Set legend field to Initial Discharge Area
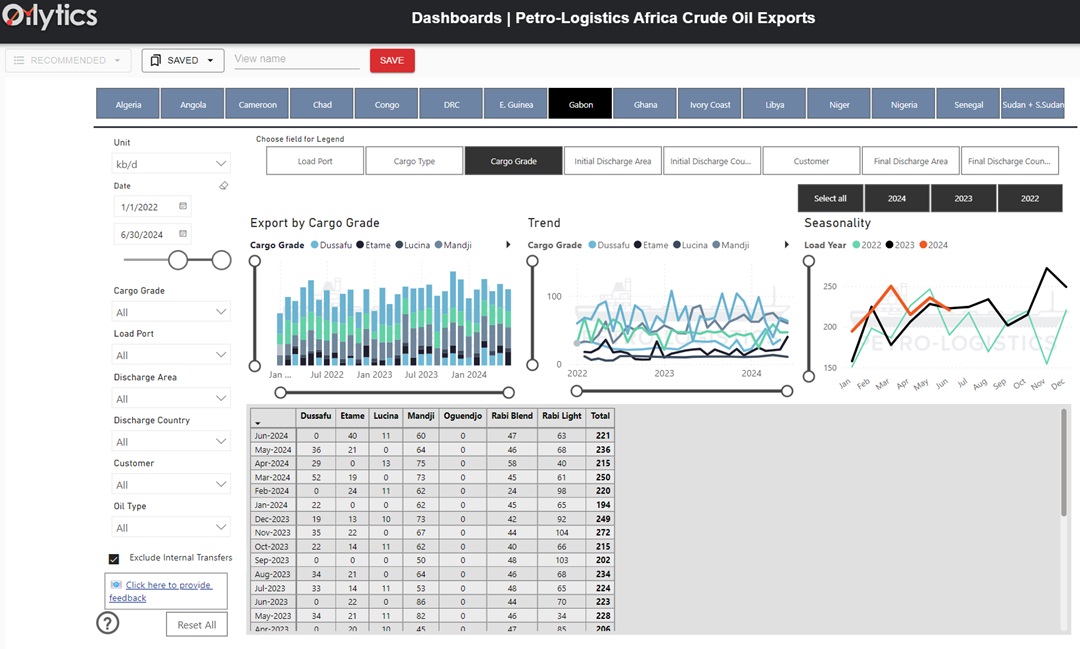The image size is (1080, 649). (612, 161)
